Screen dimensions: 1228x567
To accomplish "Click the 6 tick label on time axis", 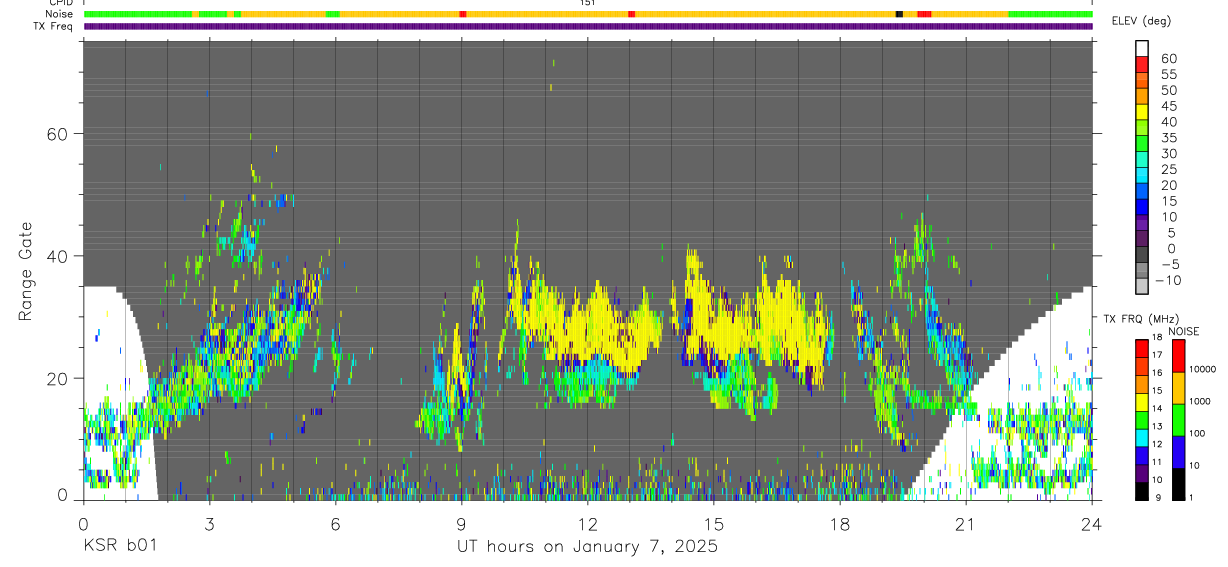I will pos(335,523).
